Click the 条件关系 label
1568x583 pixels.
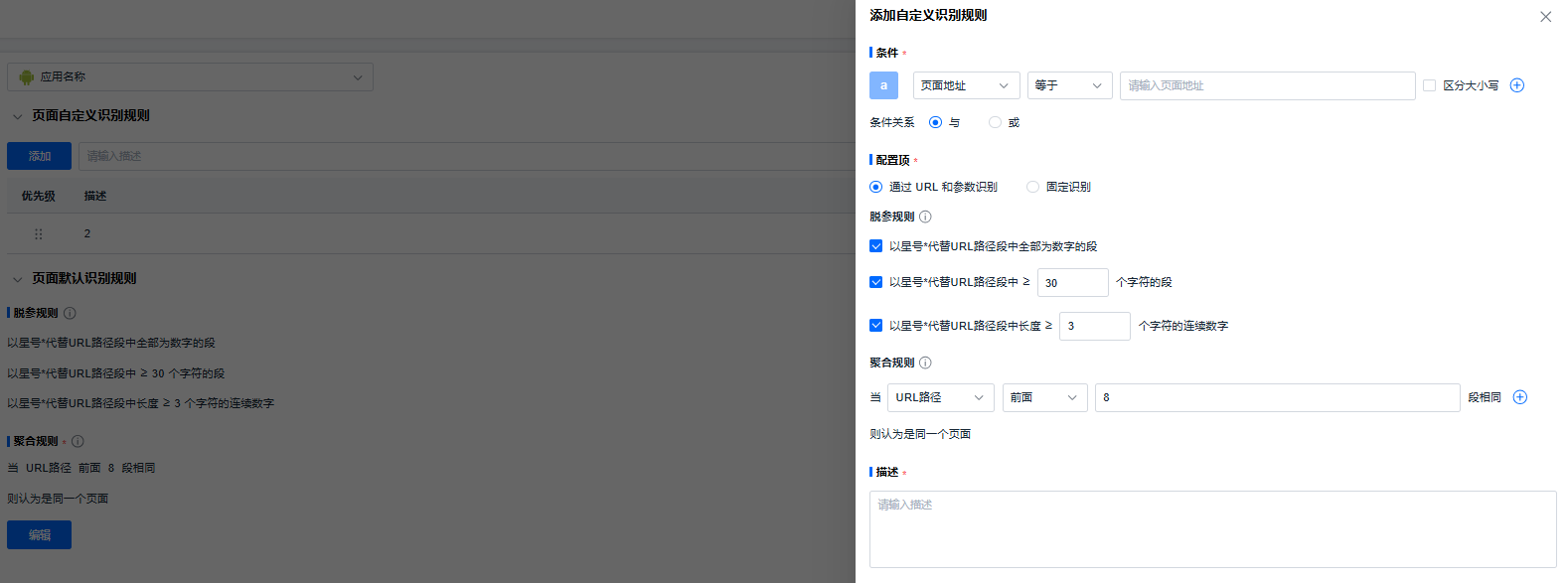click(x=891, y=122)
